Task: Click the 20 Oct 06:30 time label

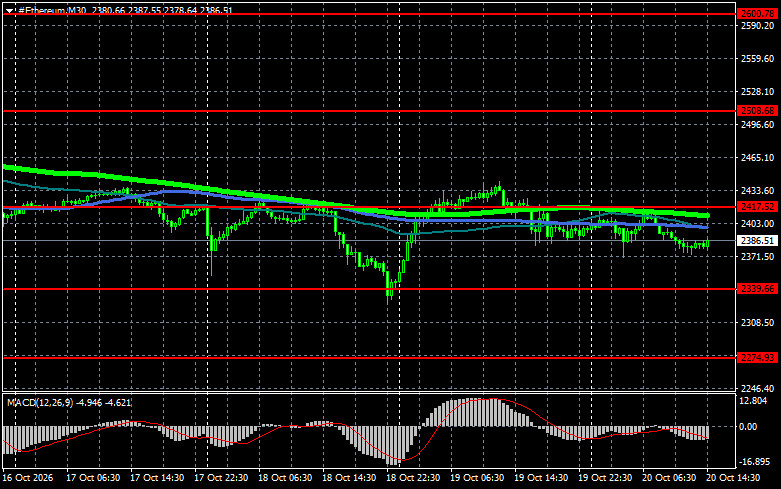Action: [669, 478]
